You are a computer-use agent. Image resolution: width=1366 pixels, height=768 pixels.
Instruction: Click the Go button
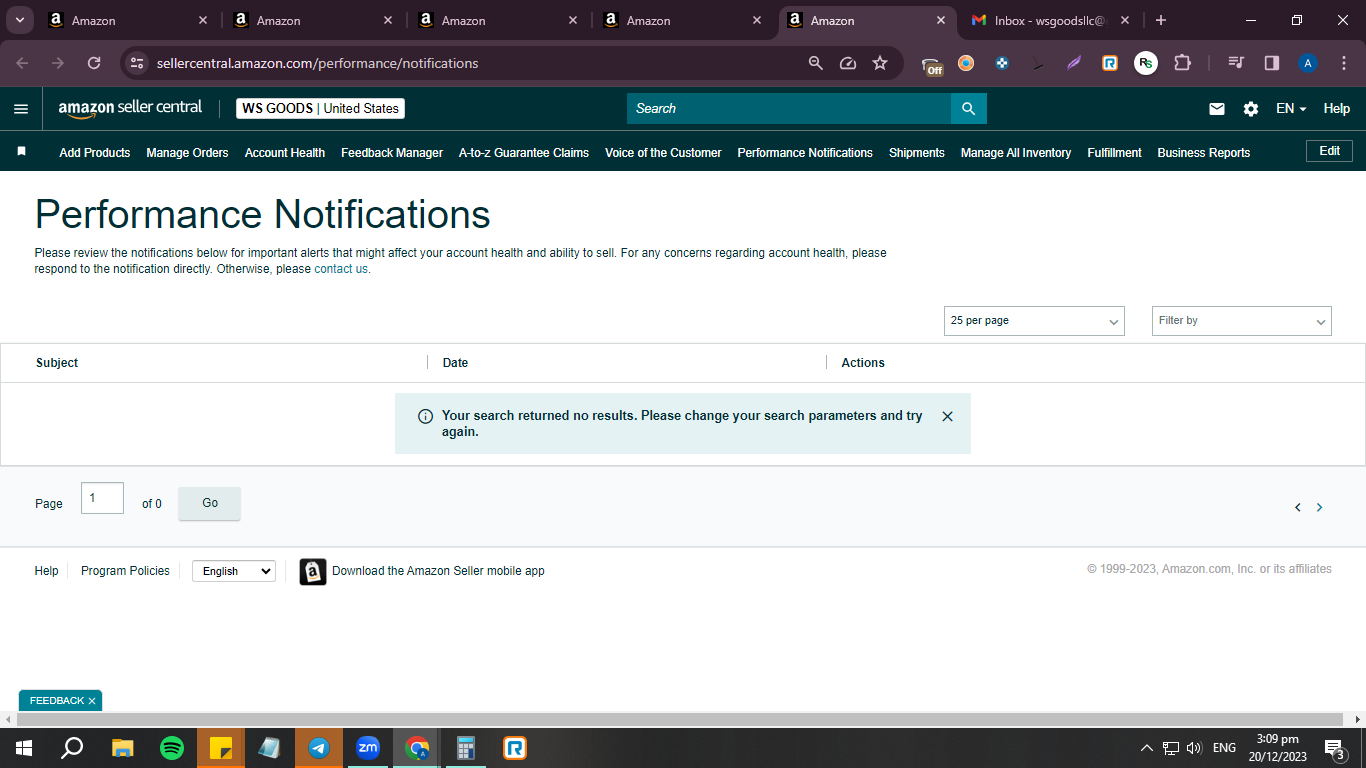point(210,503)
